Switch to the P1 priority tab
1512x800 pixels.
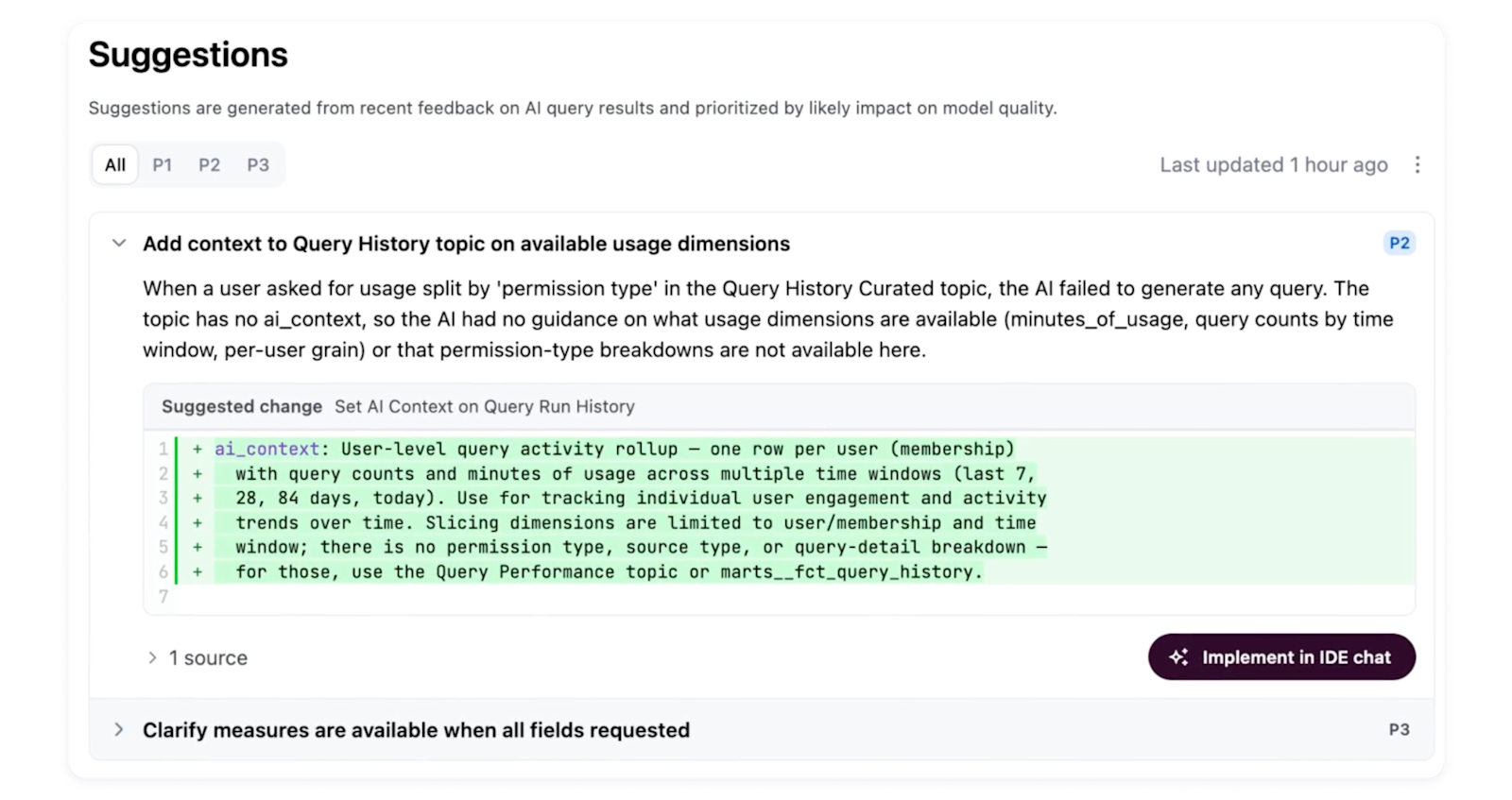point(163,165)
